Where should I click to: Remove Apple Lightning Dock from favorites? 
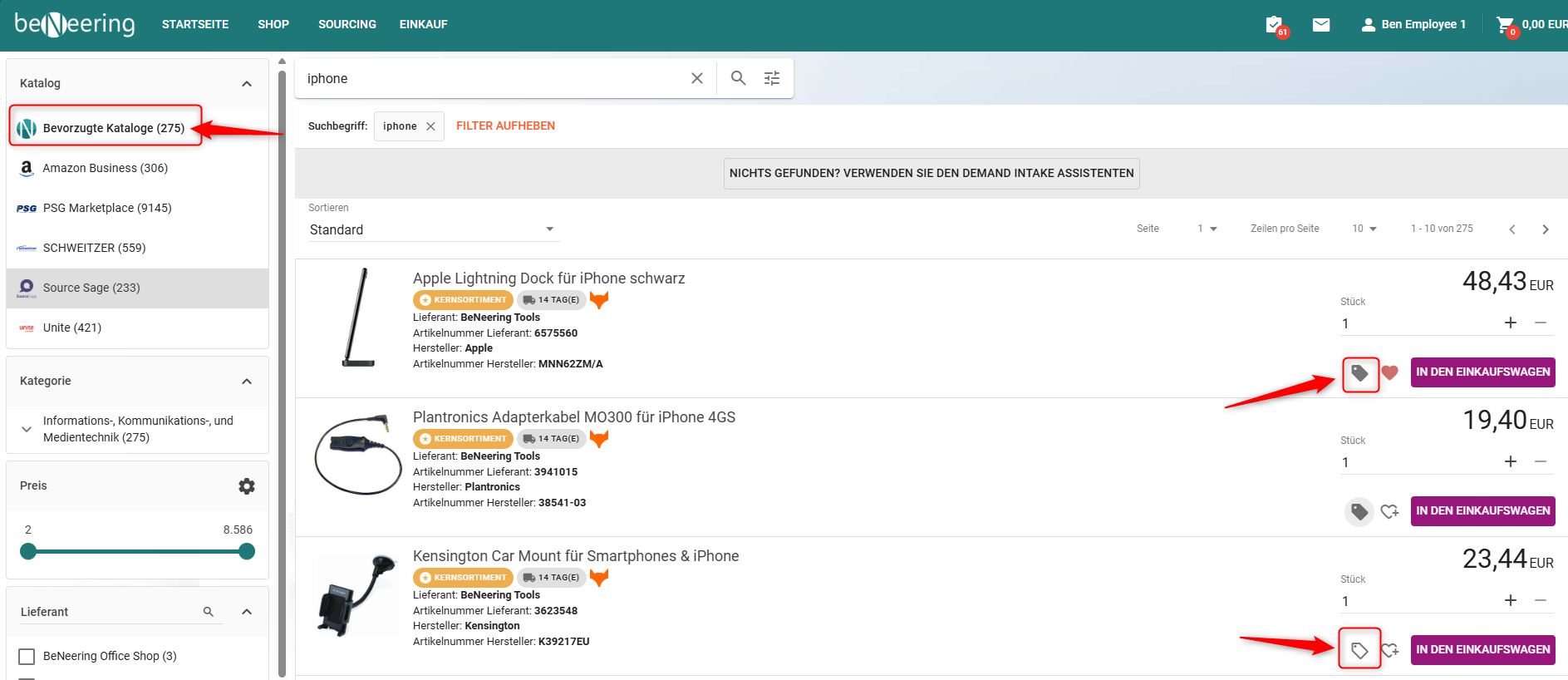pyautogui.click(x=1390, y=372)
